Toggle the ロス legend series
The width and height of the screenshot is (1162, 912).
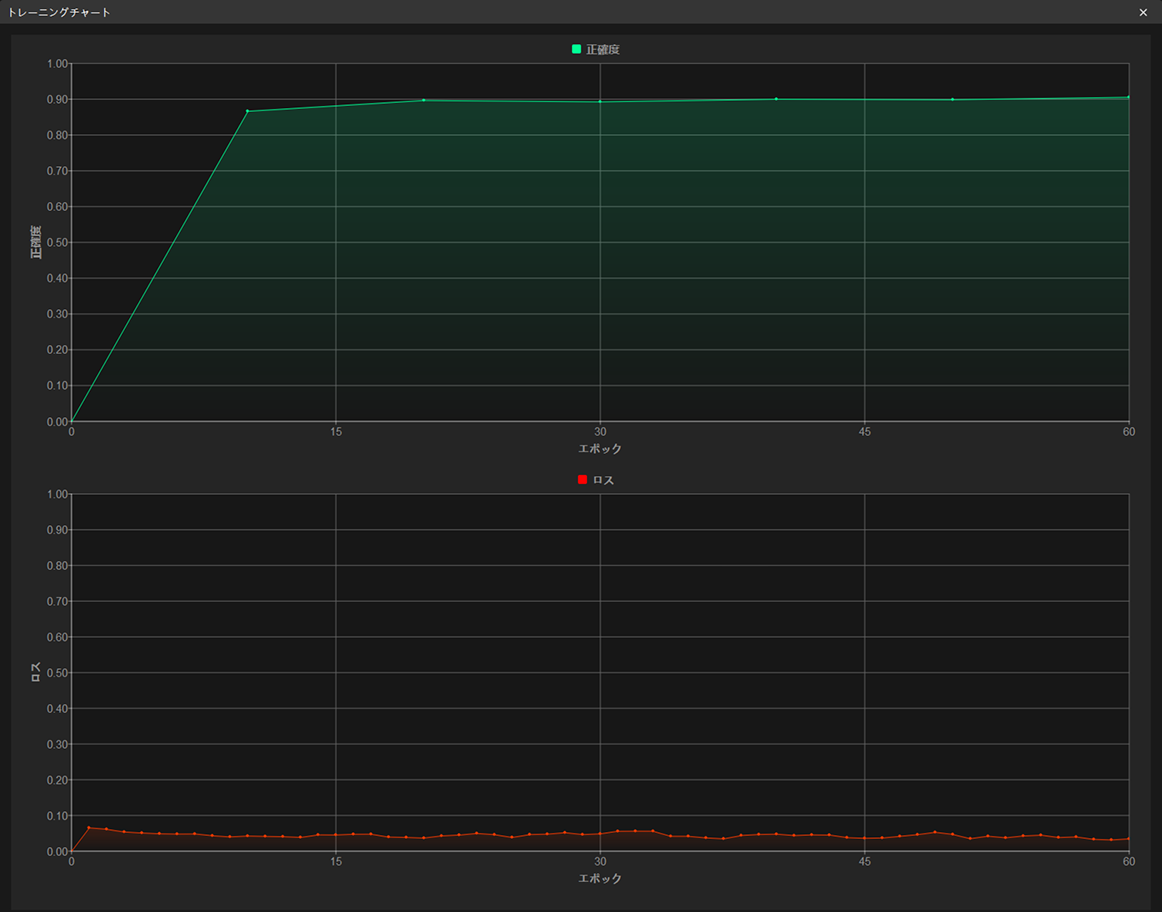[596, 480]
